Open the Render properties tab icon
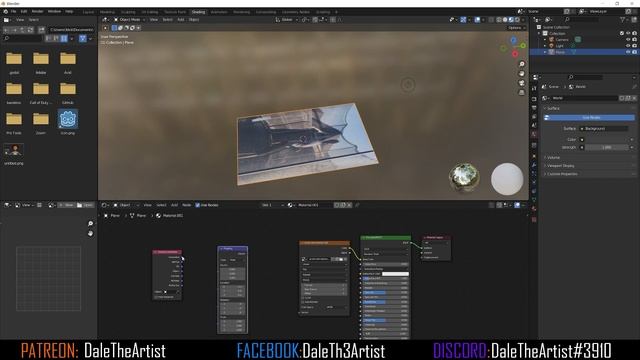Screen dimensions: 640x360 click(534, 99)
